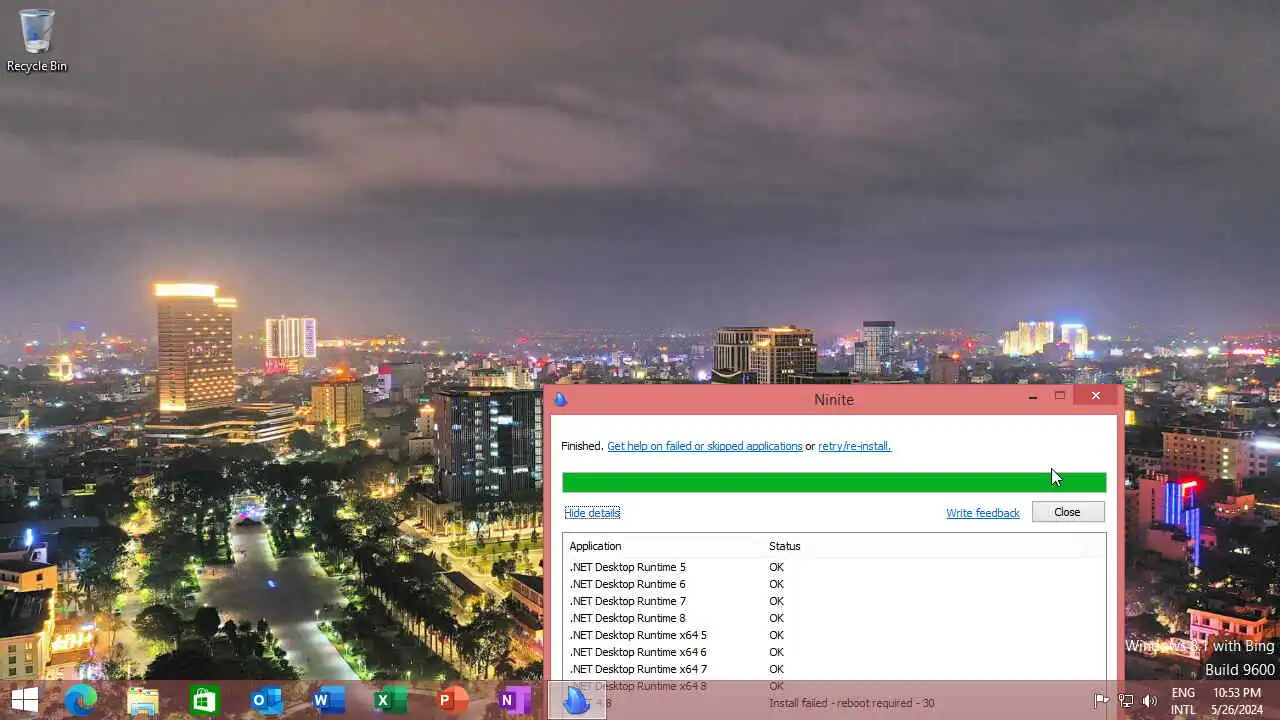This screenshot has width=1280, height=720.
Task: Open the volume speaker tray icon
Action: pyautogui.click(x=1150, y=701)
